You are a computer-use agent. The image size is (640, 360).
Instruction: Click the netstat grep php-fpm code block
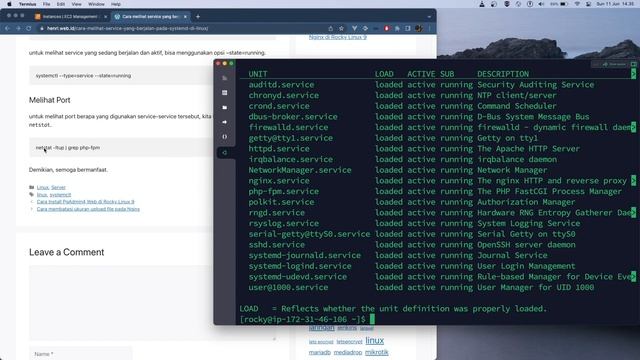121,148
